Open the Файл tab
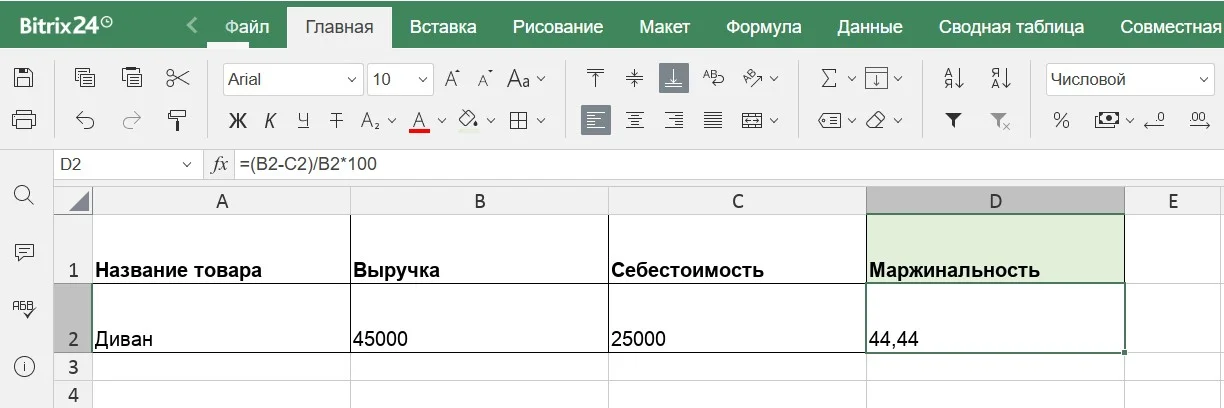This screenshot has width=1224, height=408. [x=247, y=27]
